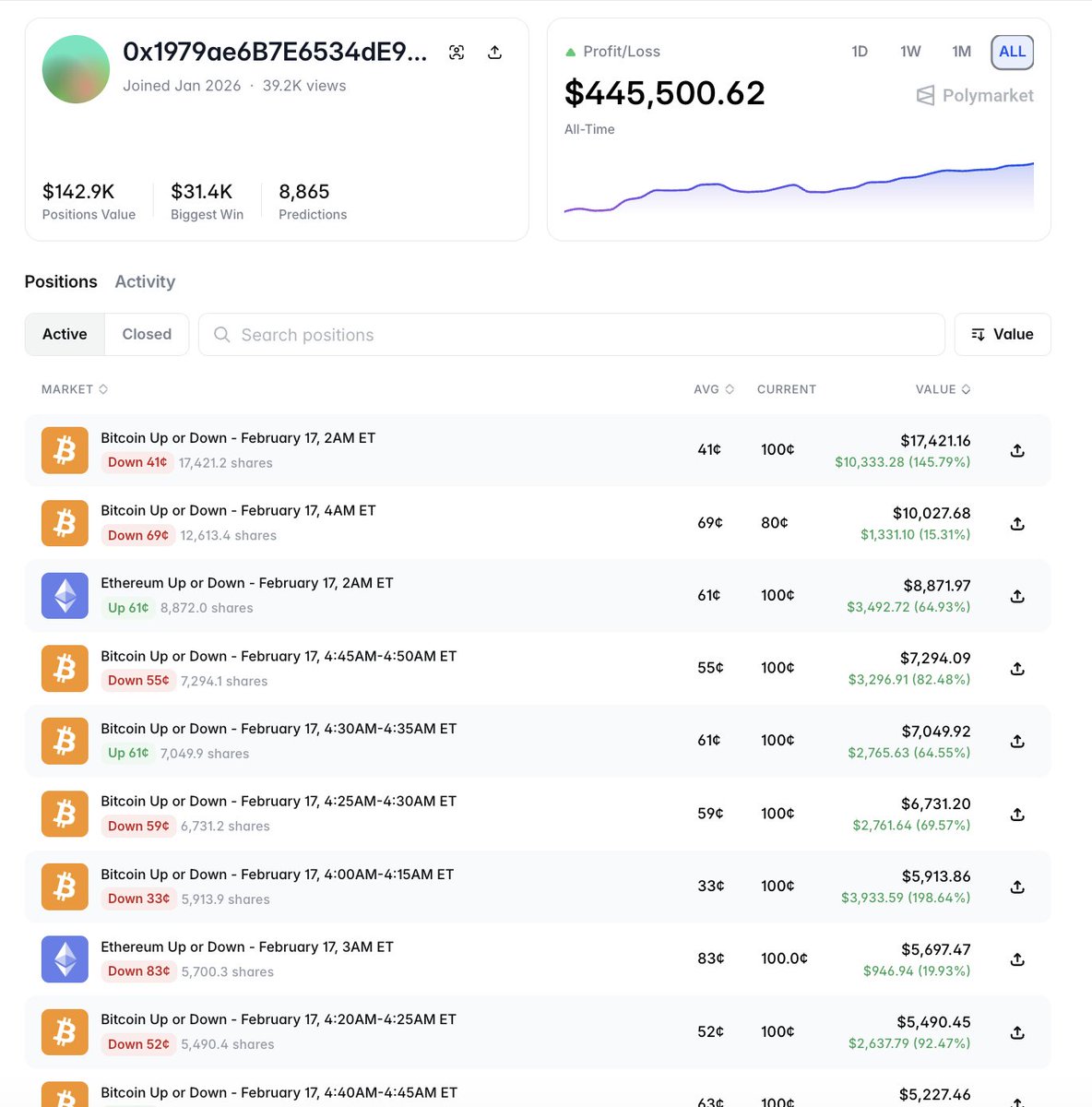Viewport: 1092px width, 1107px height.
Task: Select the 1W profit range
Action: point(910,52)
